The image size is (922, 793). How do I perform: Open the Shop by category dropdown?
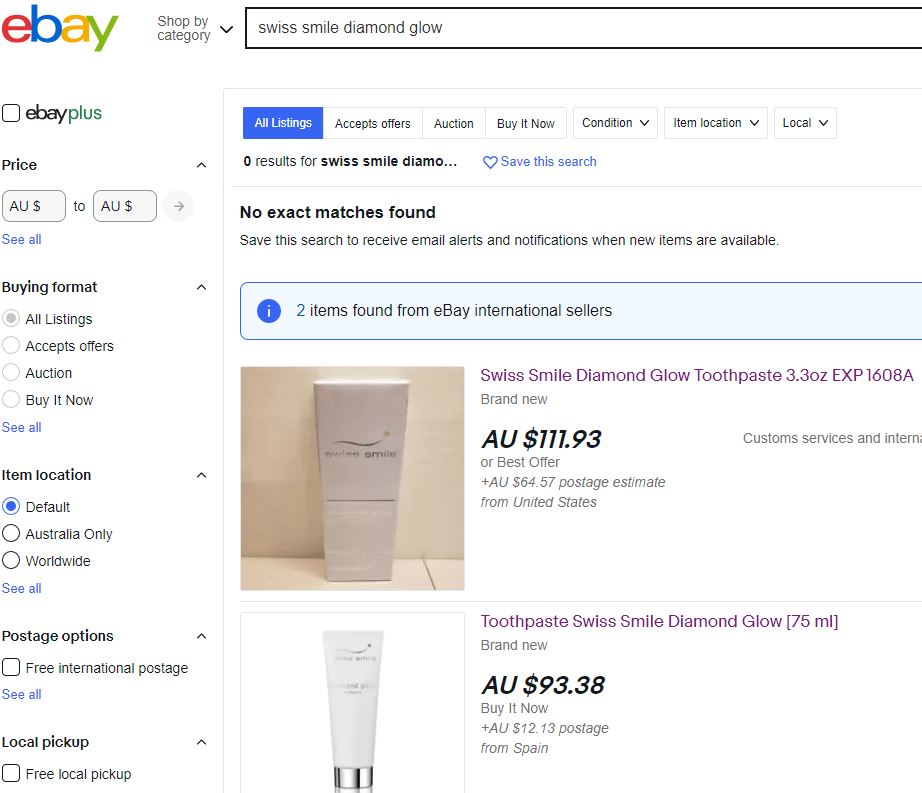click(195, 28)
